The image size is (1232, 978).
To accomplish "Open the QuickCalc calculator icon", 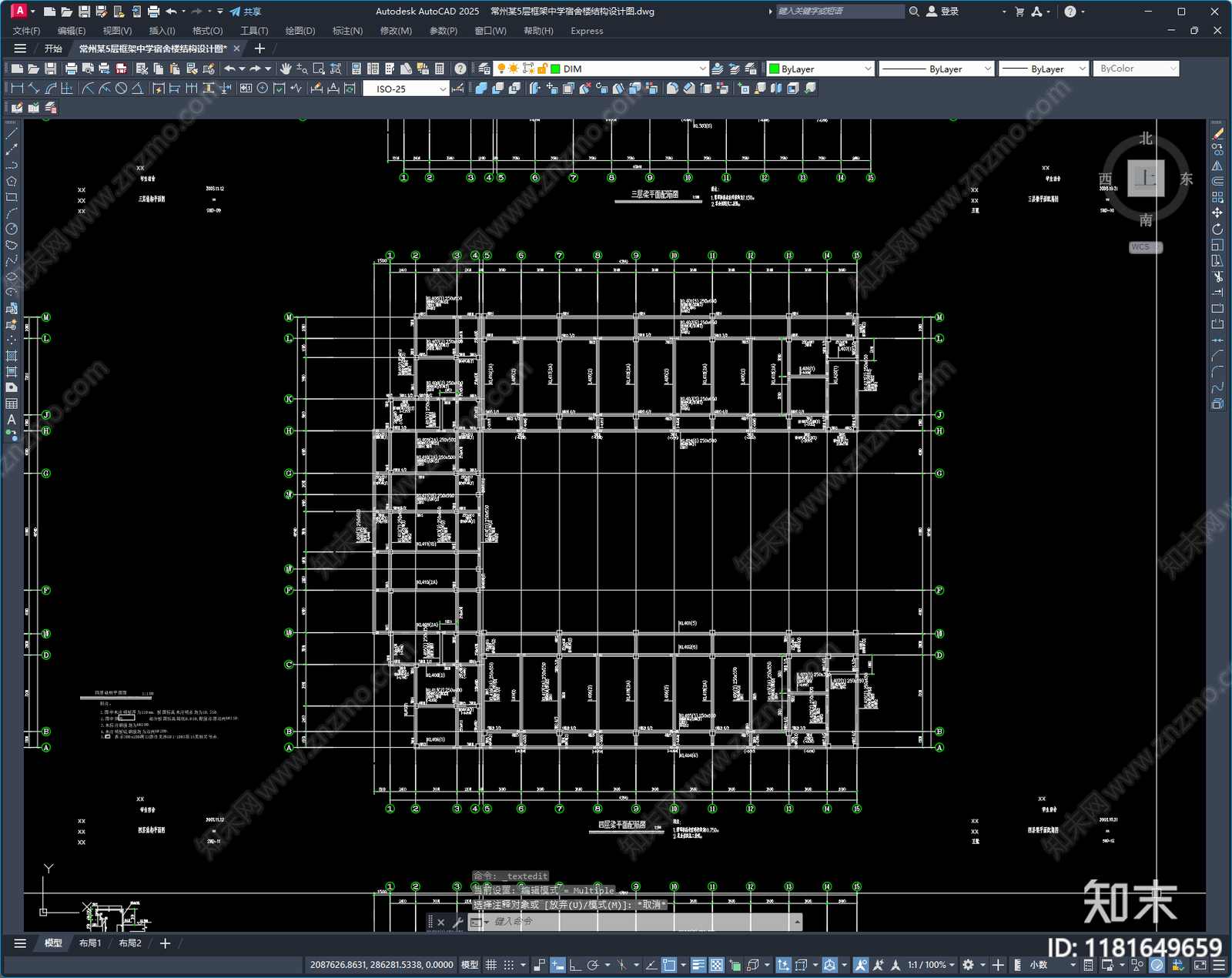I will click(x=440, y=69).
